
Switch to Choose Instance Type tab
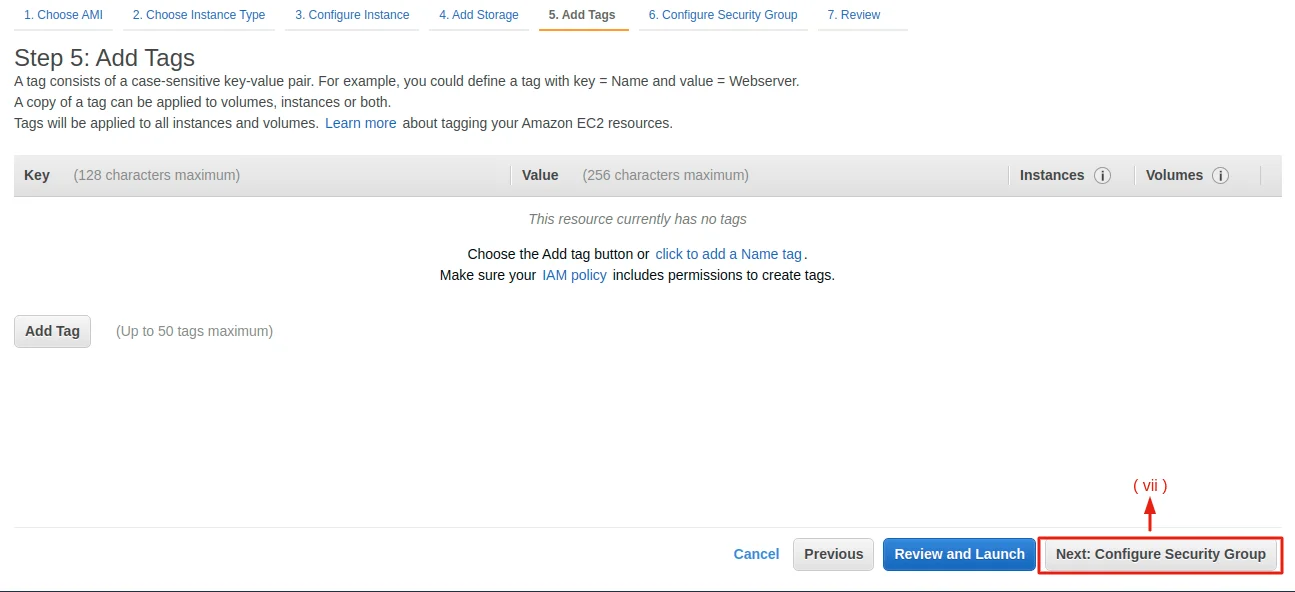pyautogui.click(x=199, y=15)
